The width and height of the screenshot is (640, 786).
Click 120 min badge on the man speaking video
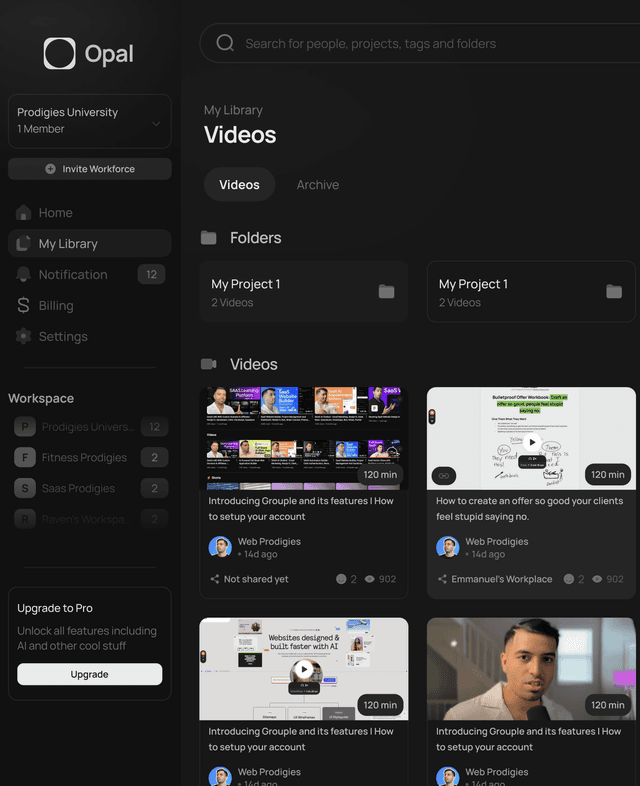(608, 705)
